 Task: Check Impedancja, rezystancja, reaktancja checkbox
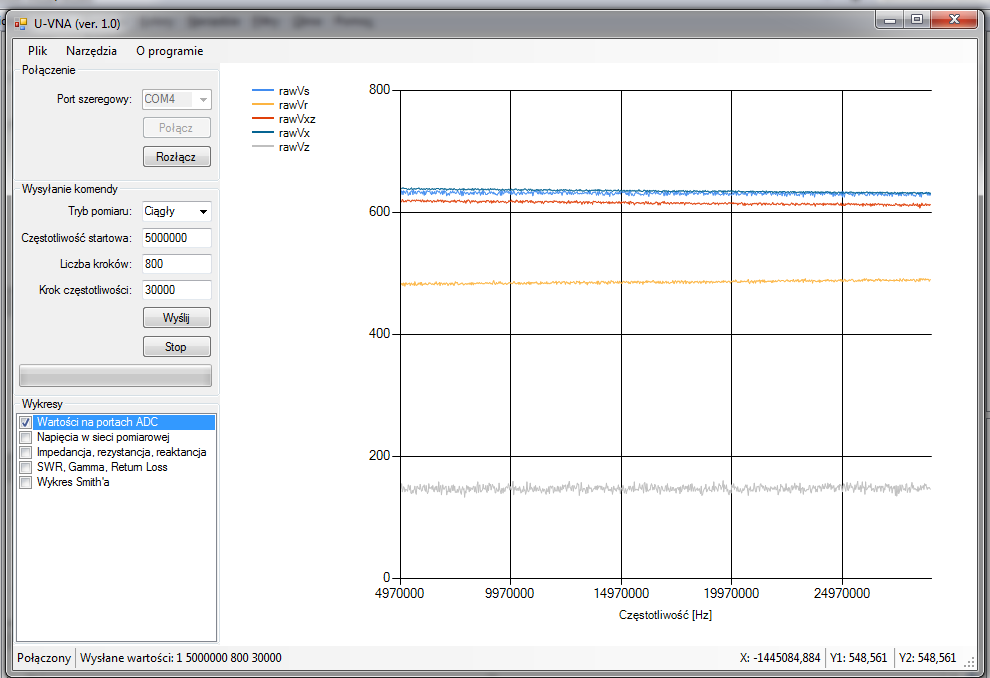(x=26, y=452)
